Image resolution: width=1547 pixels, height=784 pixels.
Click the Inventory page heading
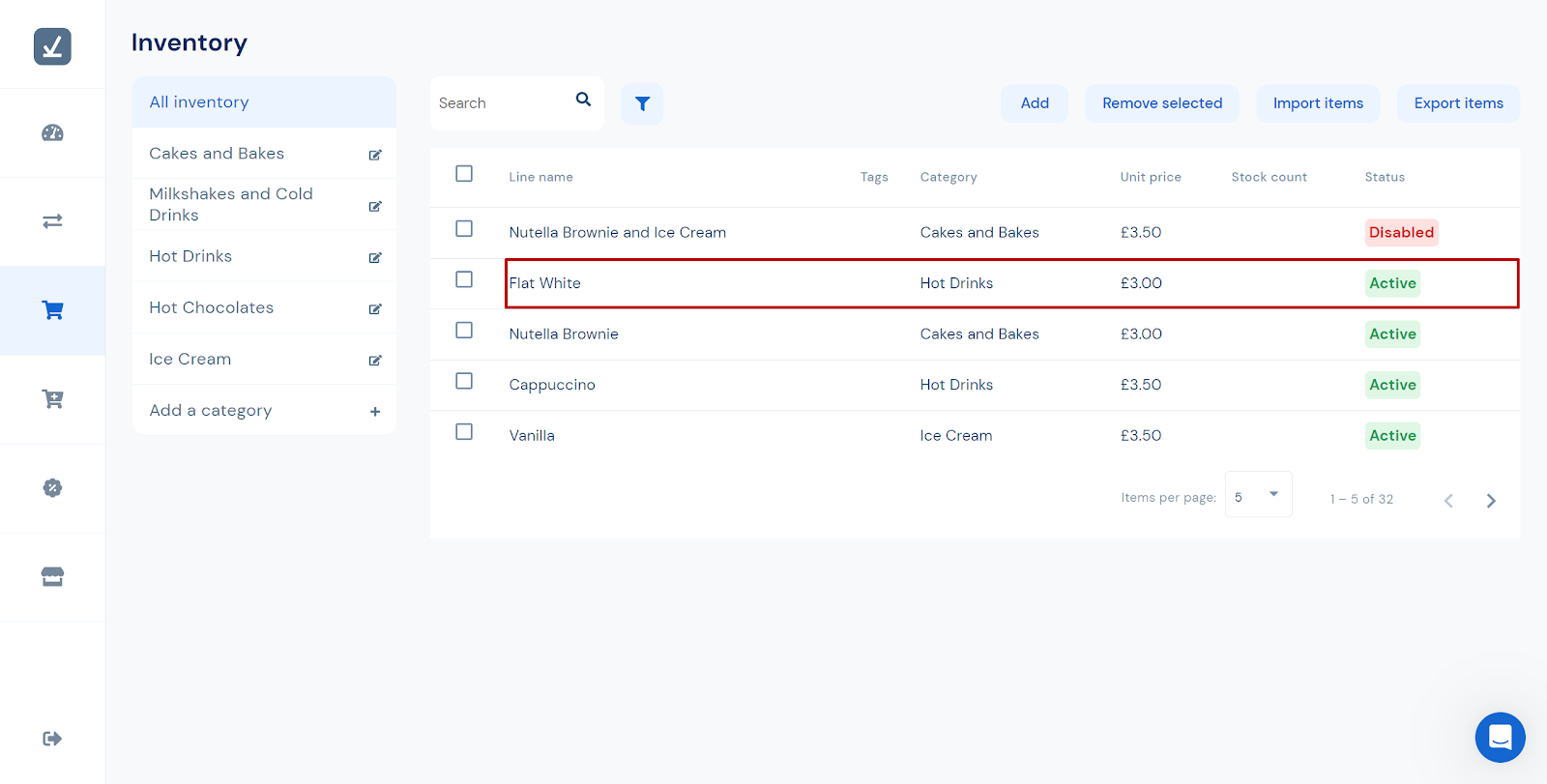point(190,43)
